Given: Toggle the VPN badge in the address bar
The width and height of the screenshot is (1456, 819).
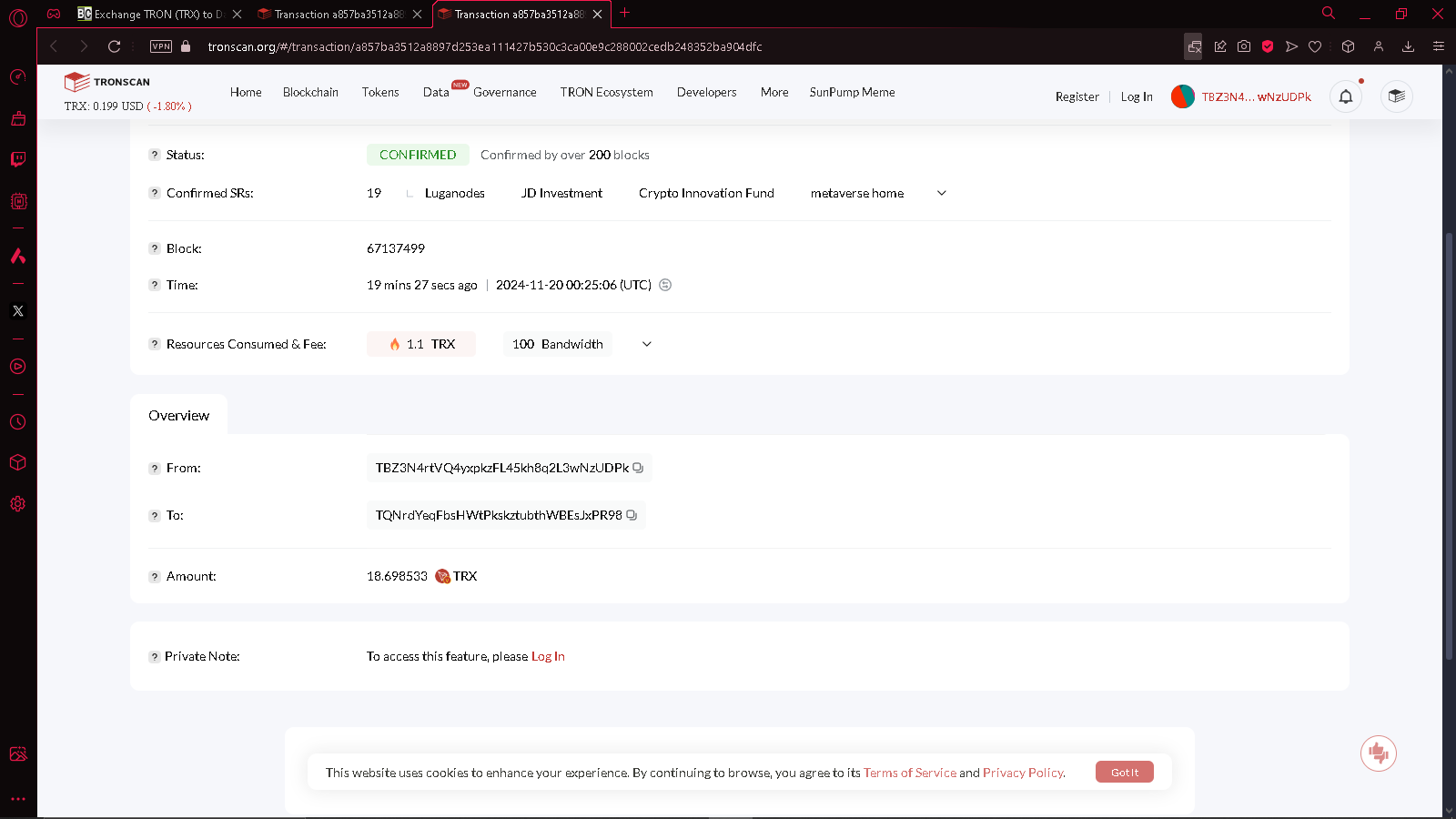Looking at the screenshot, I should point(161,46).
